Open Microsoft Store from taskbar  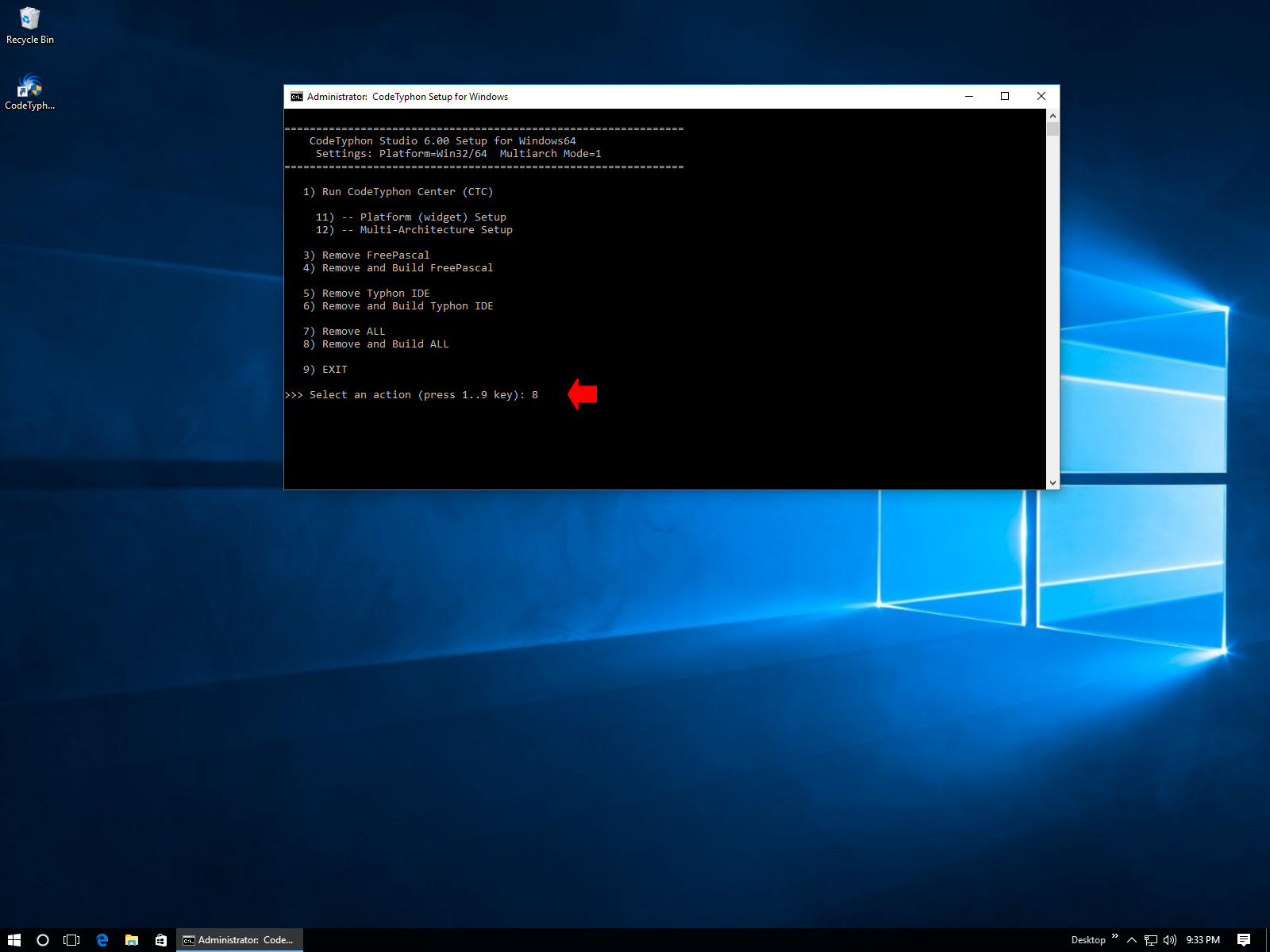point(160,940)
